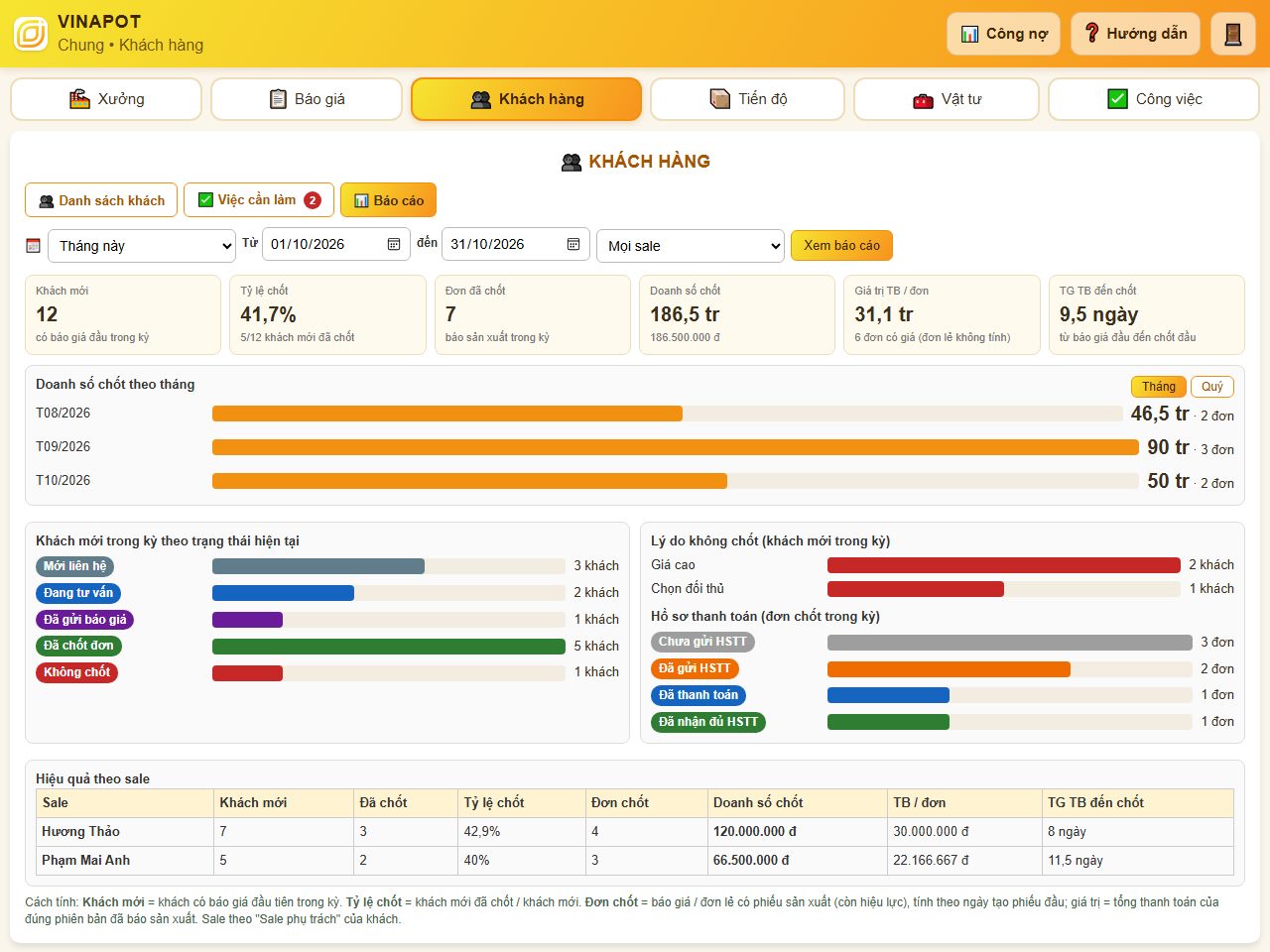
Task: Click the red badge count on Việc cần làm
Action: pyautogui.click(x=313, y=200)
